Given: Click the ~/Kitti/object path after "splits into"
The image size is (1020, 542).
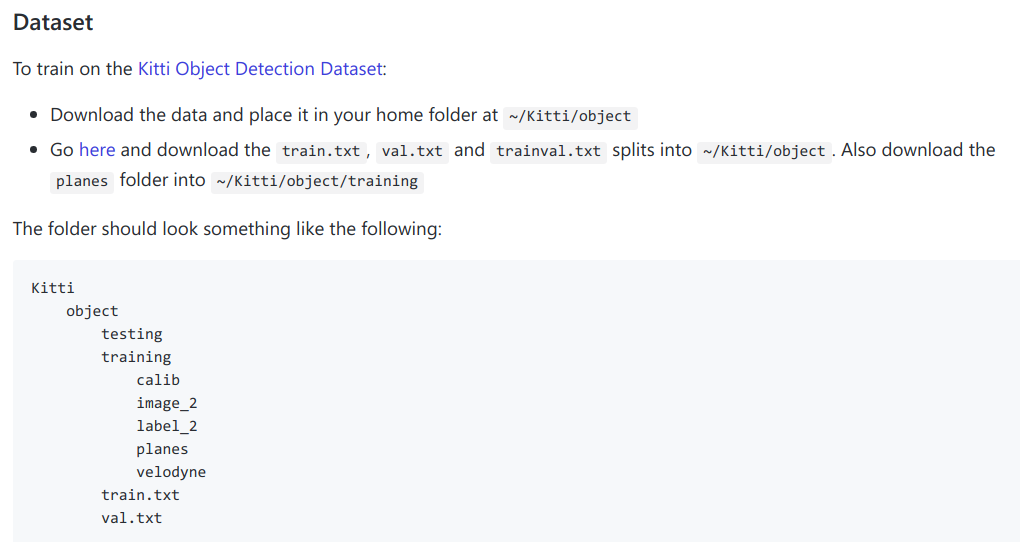Looking at the screenshot, I should [x=764, y=152].
